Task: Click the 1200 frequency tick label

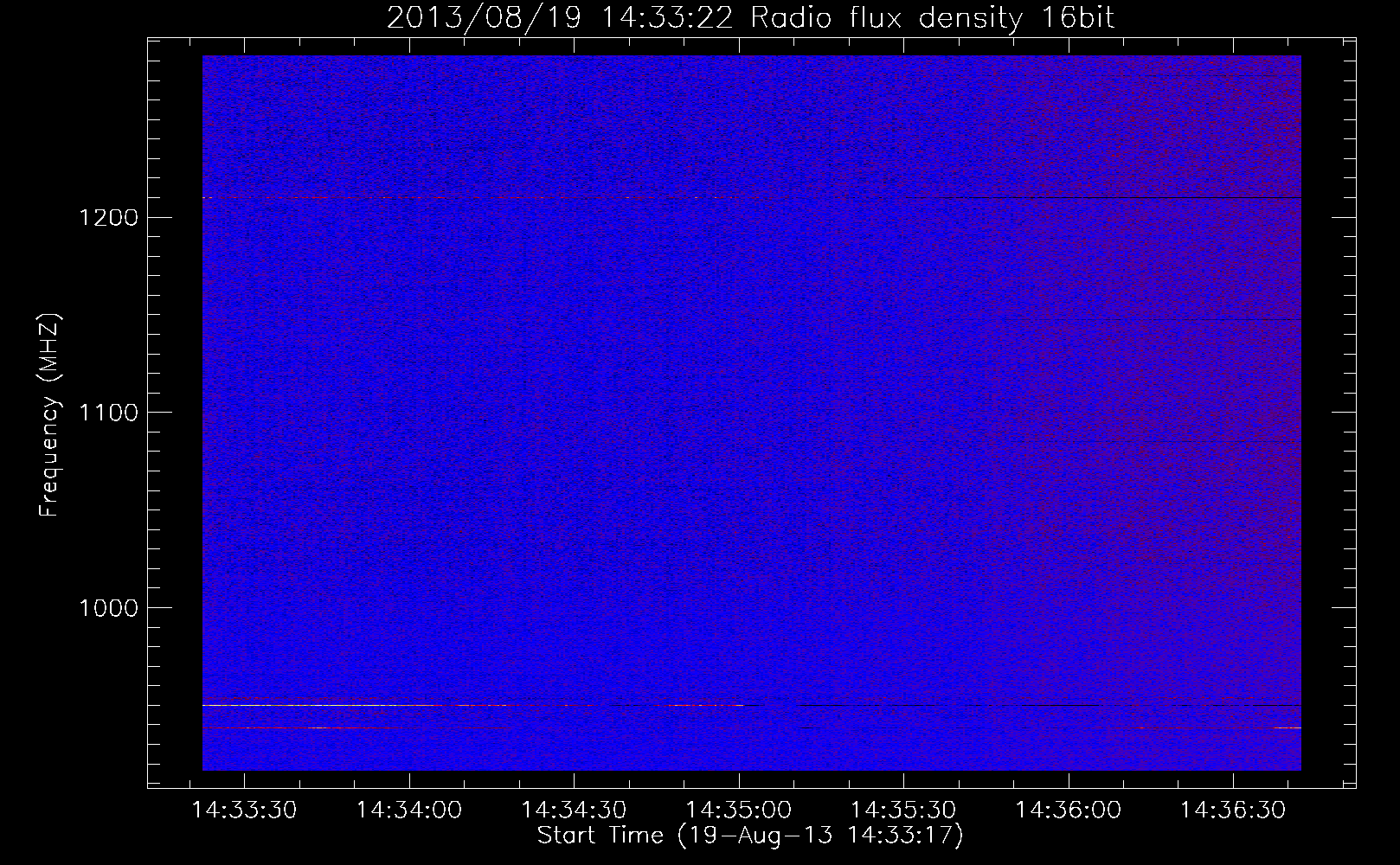Action: [x=108, y=217]
